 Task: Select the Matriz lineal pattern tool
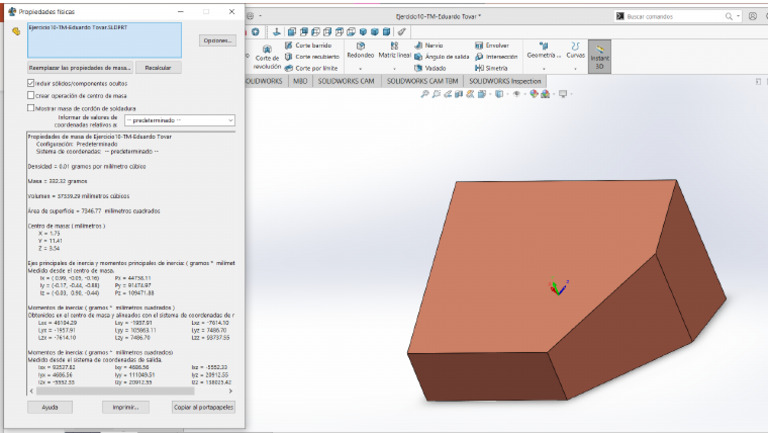[x=394, y=50]
